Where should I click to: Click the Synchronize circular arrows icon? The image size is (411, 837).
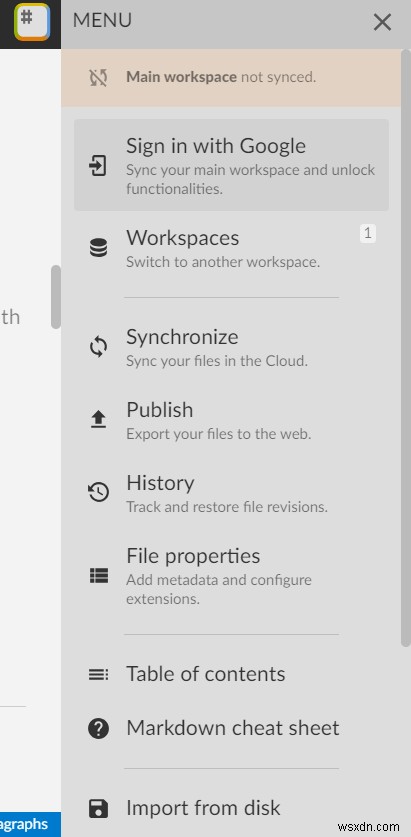pos(98,348)
